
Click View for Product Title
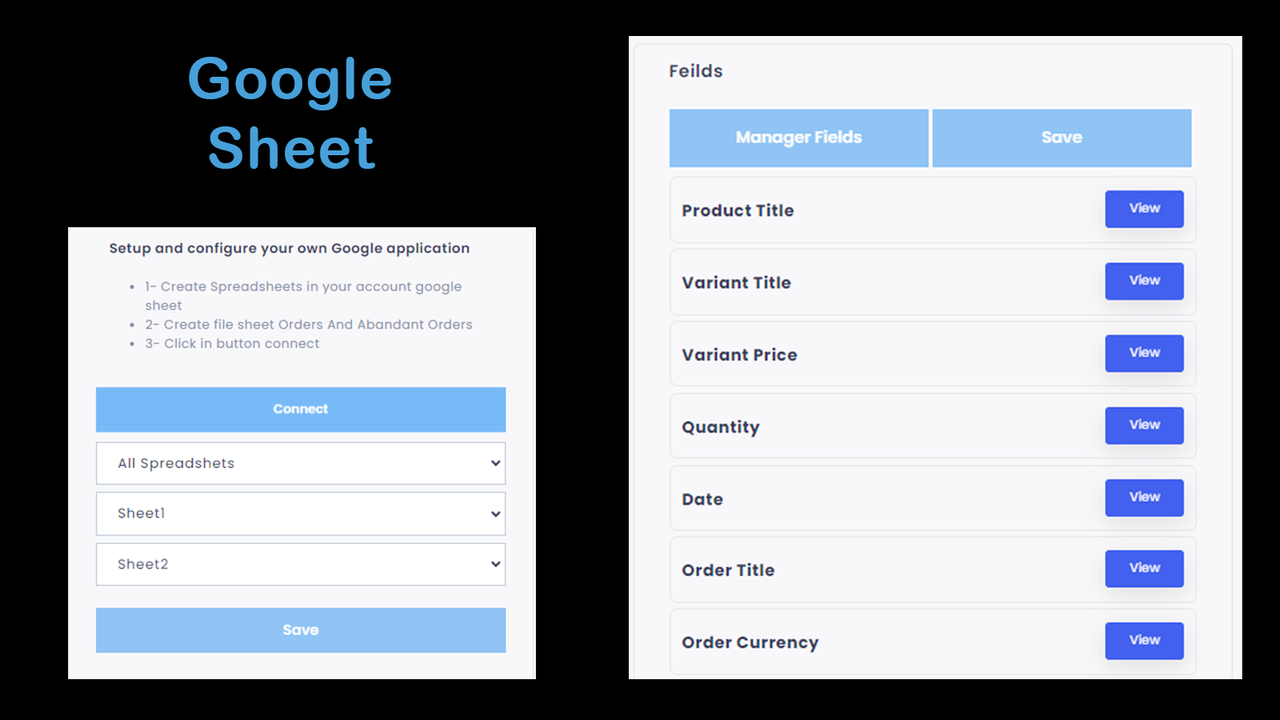[1143, 209]
